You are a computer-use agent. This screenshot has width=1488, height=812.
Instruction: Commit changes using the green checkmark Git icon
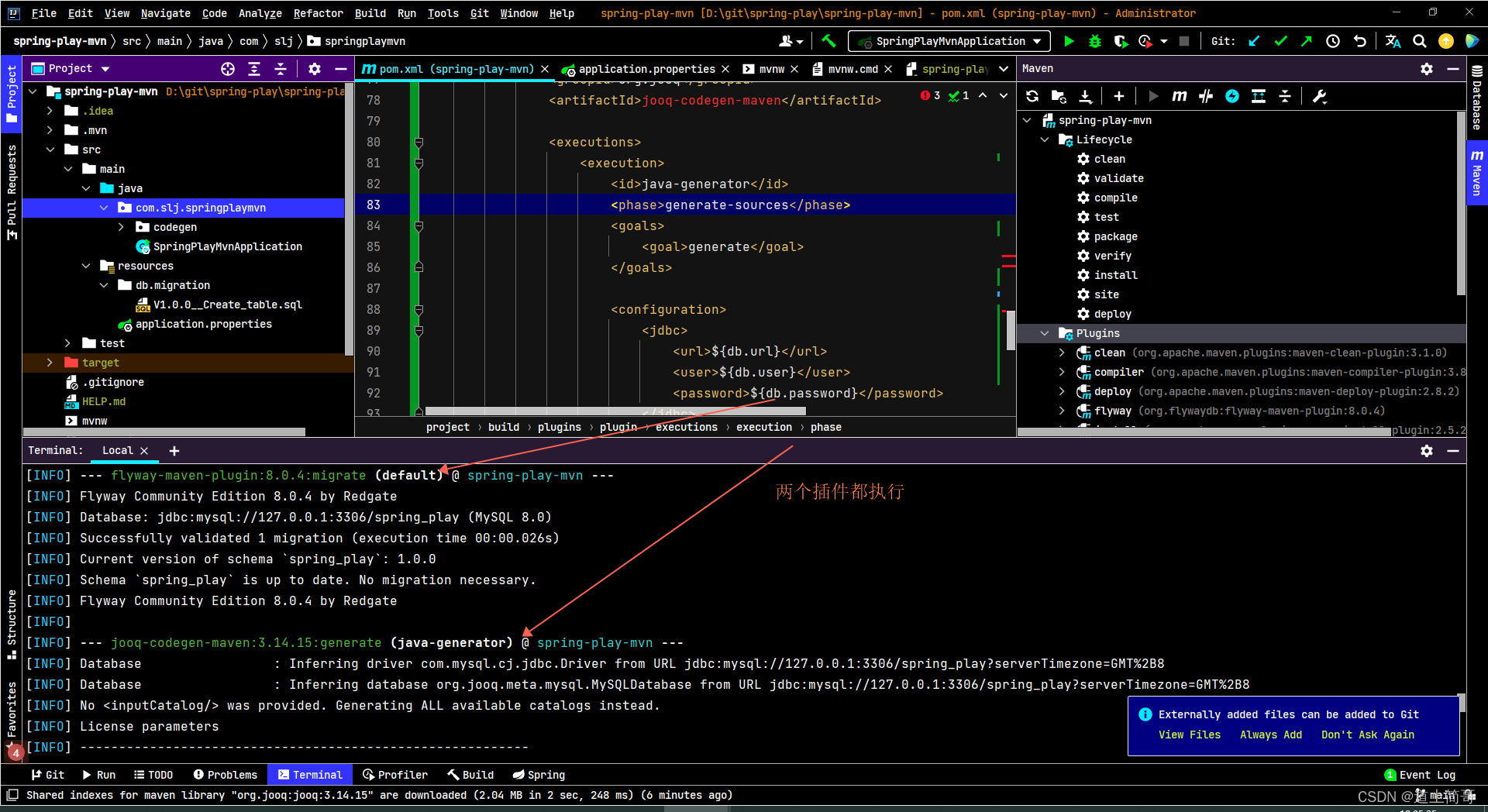pyautogui.click(x=1280, y=41)
